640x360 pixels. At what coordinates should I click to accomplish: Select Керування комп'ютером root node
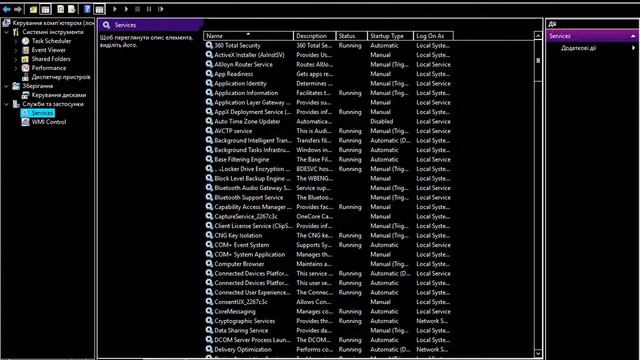click(53, 23)
